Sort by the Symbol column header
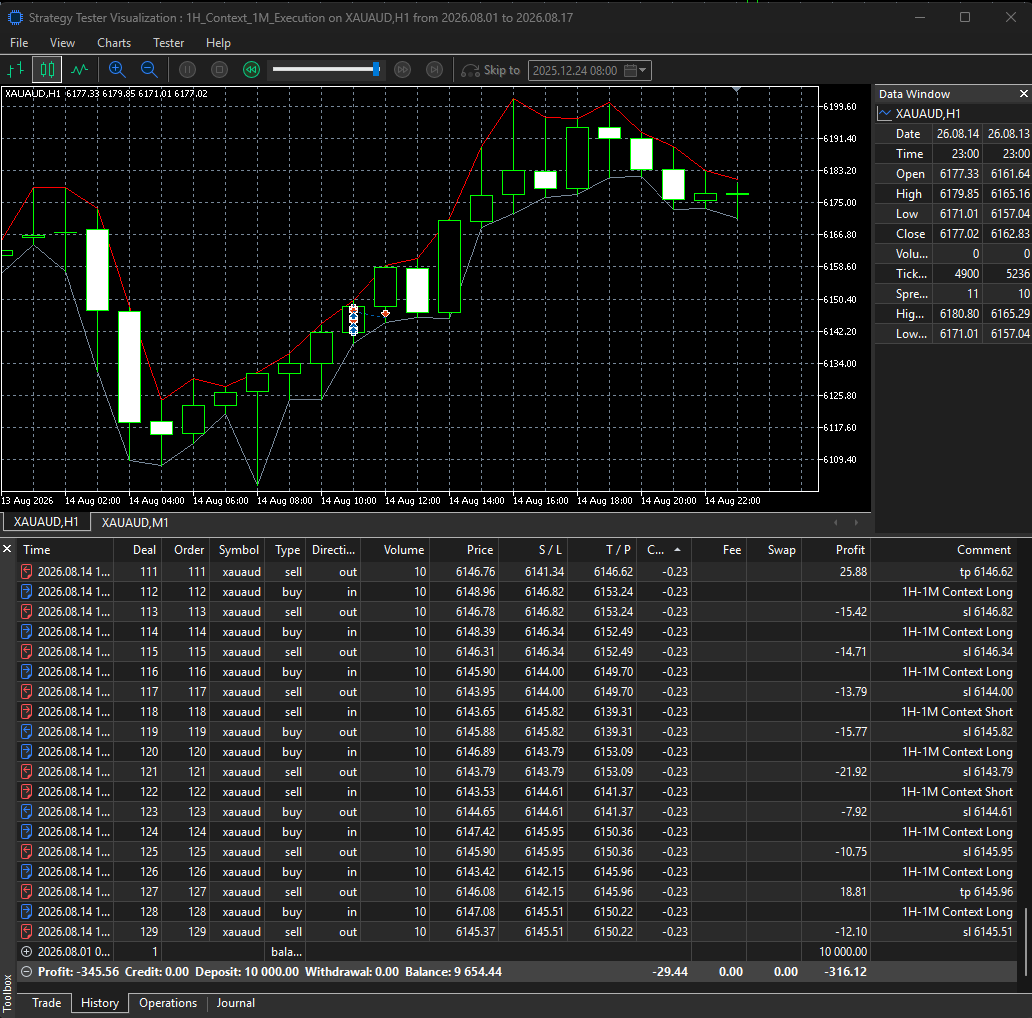Screen dimensions: 1032x1018 238,550
